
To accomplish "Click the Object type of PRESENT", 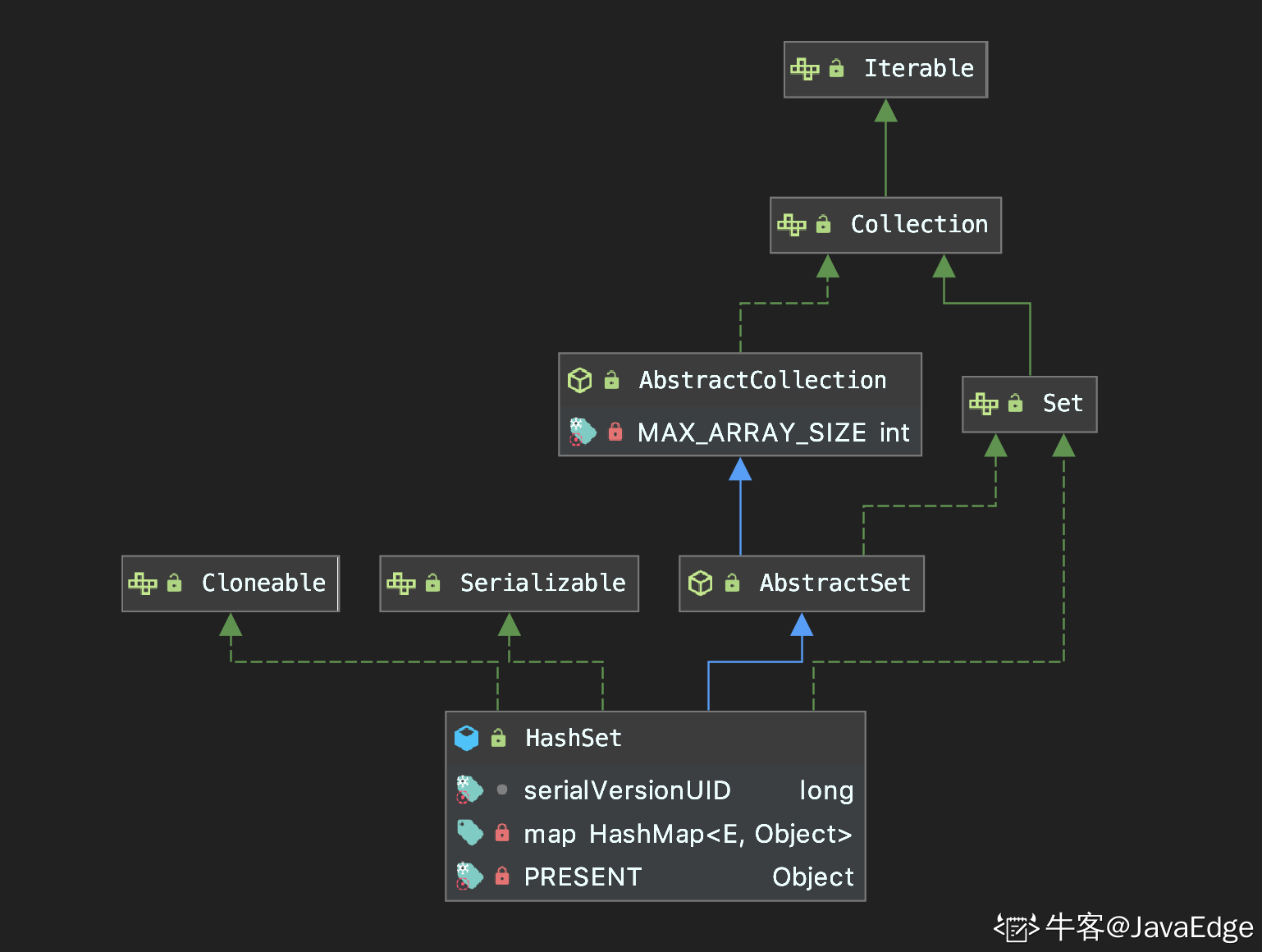I will point(813,877).
